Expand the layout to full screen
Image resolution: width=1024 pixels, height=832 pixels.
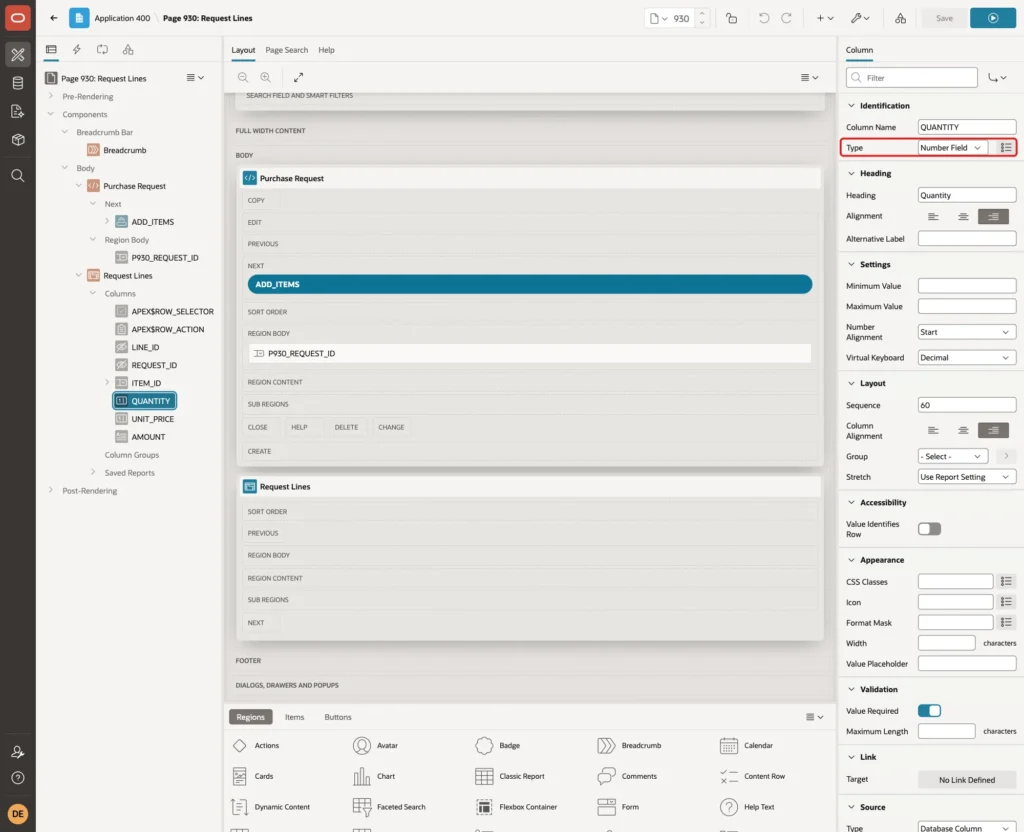[x=298, y=78]
